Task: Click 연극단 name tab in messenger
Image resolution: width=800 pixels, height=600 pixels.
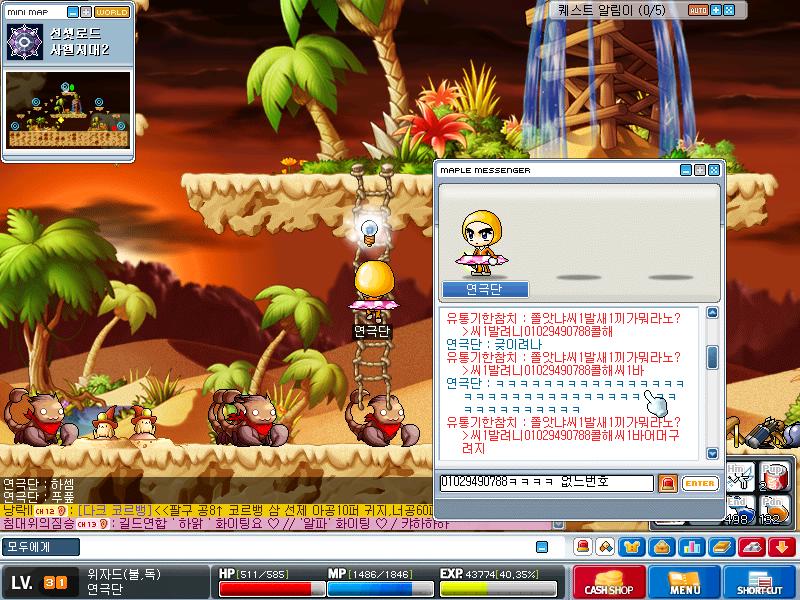Action: (485, 289)
